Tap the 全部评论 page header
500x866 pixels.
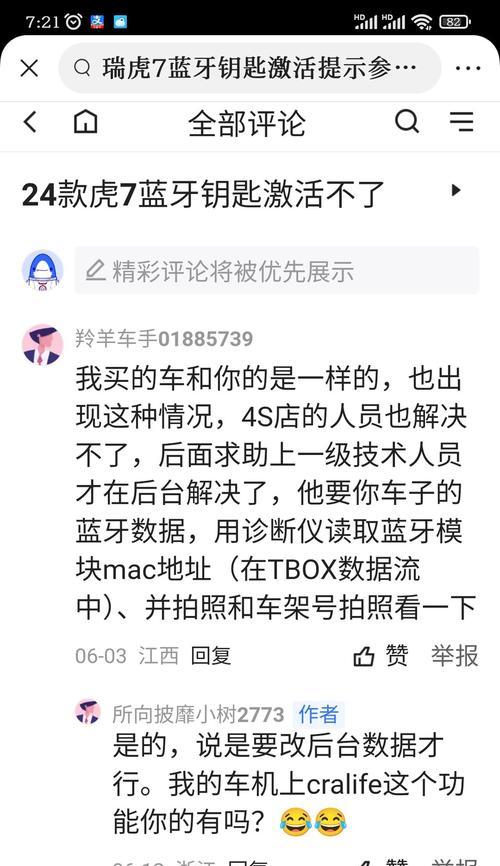pos(246,123)
